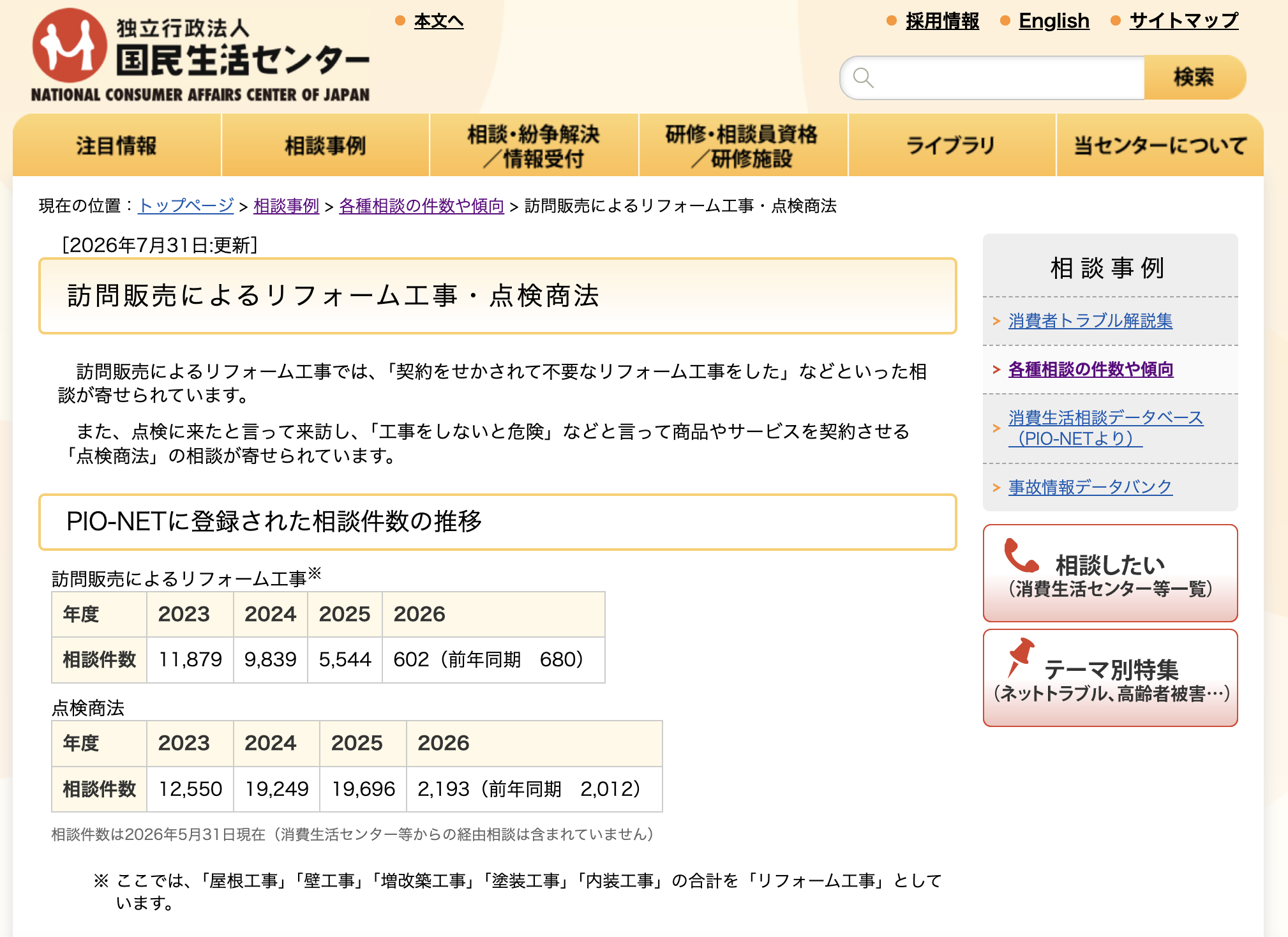Screen dimensions: 1288x937
Task: Select the 2,193（前年同期 2,012） cell
Action: click(x=534, y=789)
